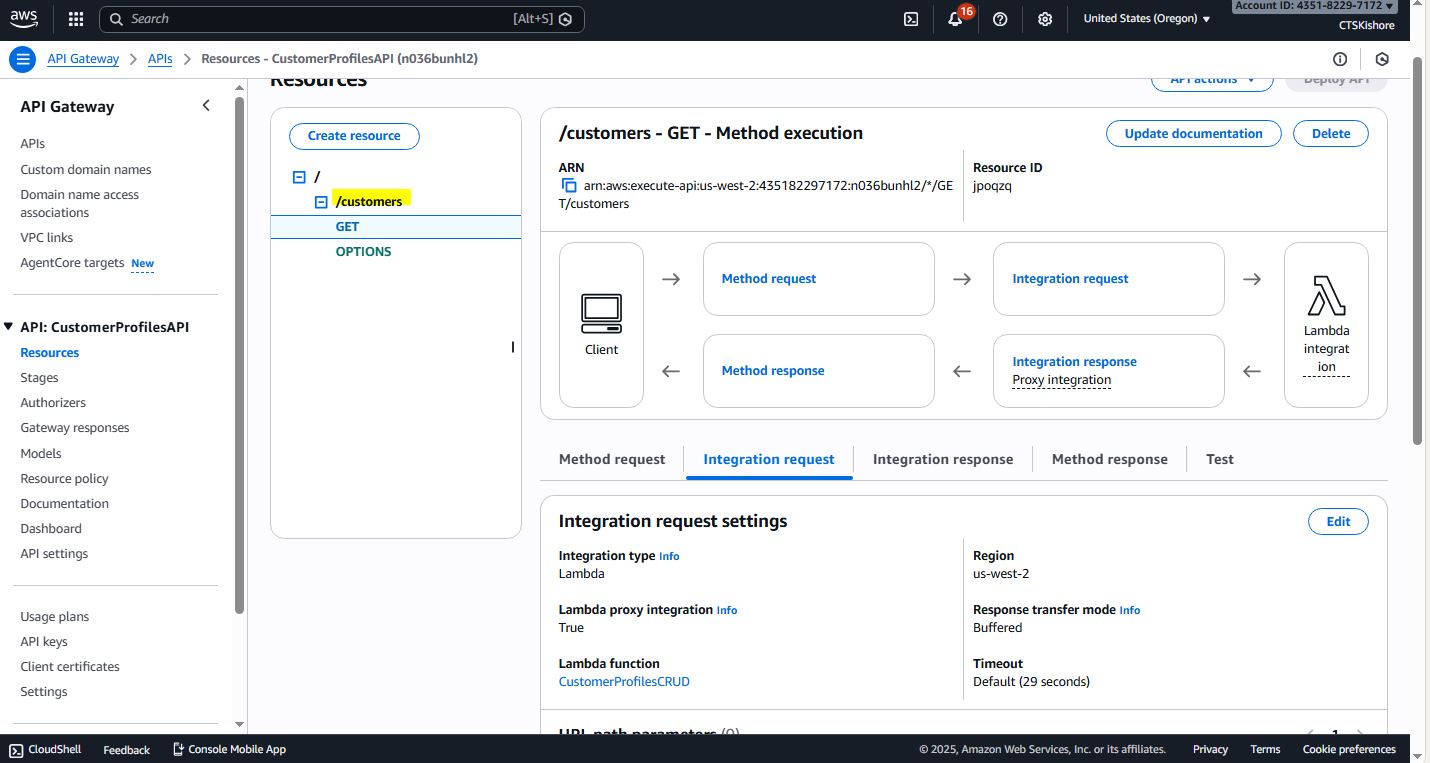Click in the AWS search field

coord(320,19)
